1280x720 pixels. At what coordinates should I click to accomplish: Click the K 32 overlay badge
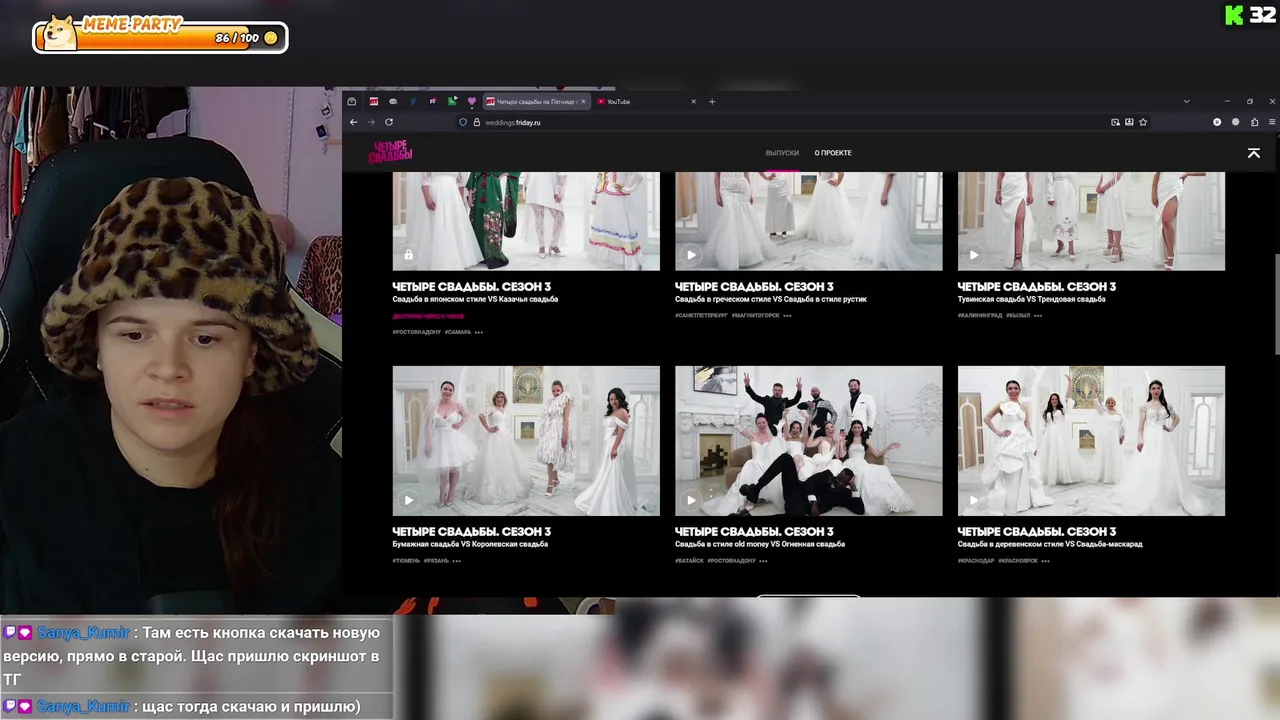click(x=1249, y=15)
